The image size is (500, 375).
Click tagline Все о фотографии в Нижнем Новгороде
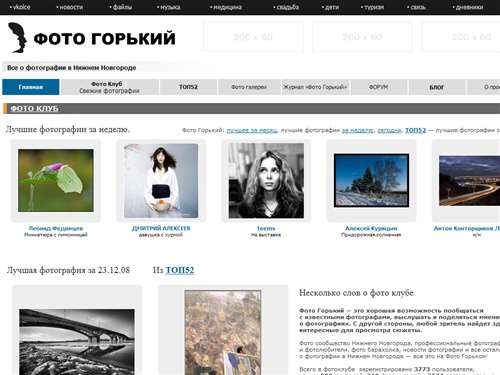coord(72,68)
